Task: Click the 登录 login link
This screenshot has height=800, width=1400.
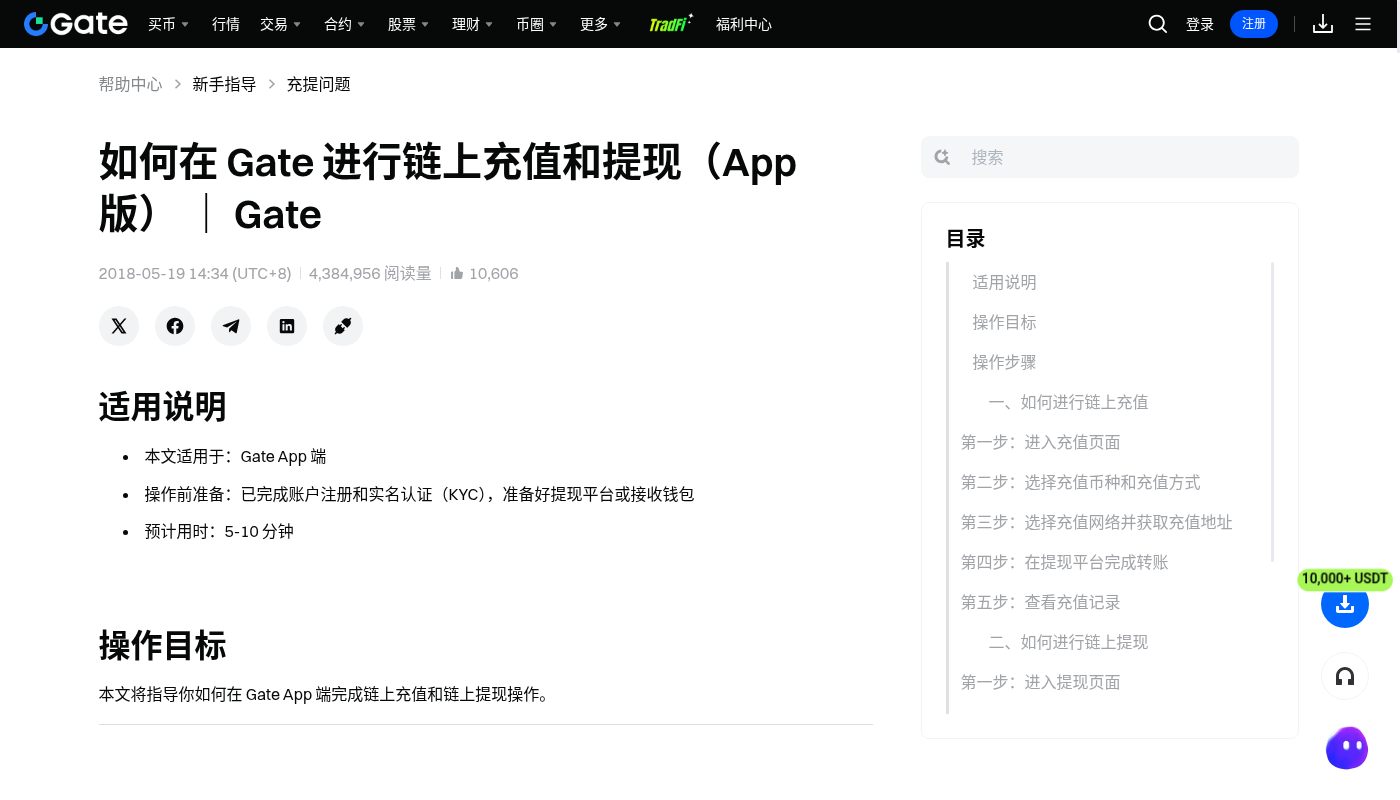Action: (1200, 24)
